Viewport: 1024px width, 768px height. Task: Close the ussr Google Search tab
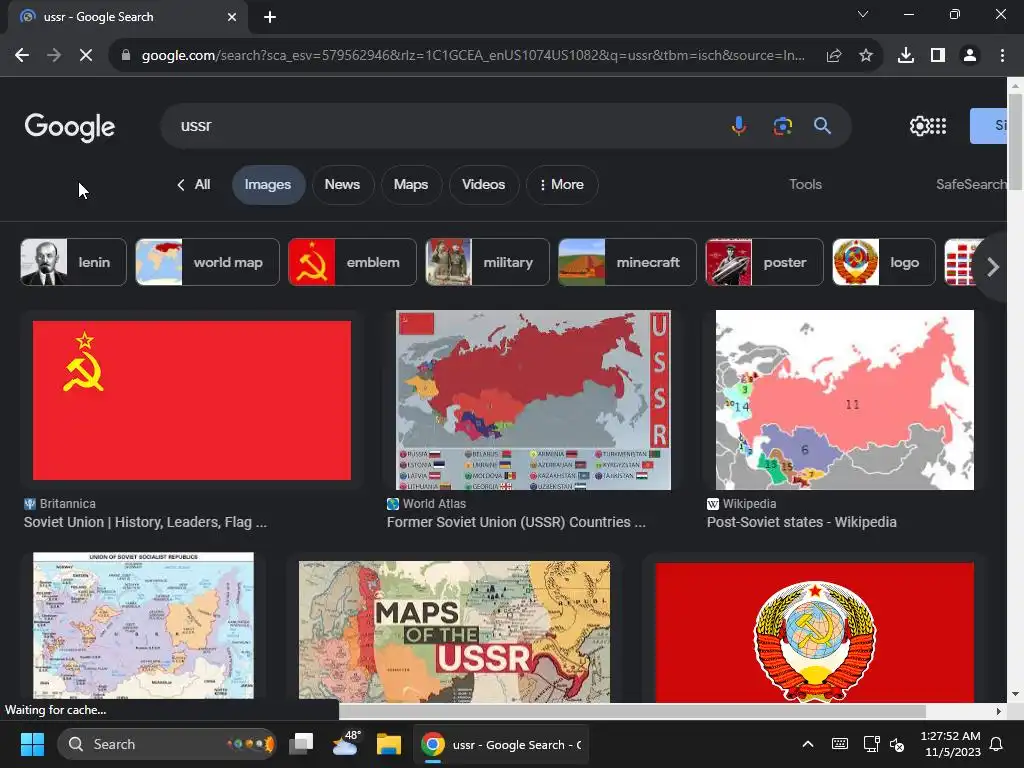(x=232, y=17)
